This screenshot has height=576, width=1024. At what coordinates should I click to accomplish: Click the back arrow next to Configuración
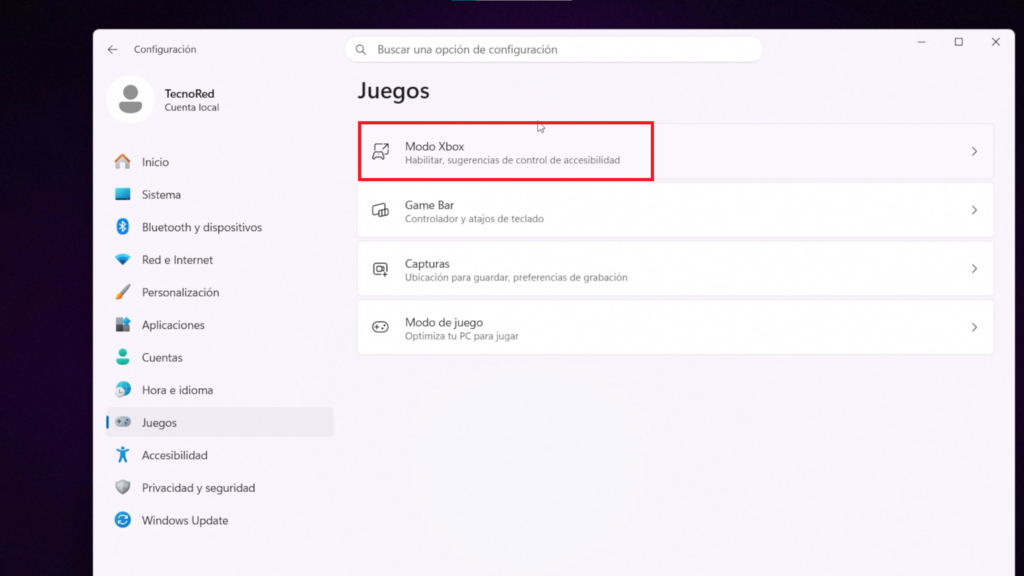[112, 50]
